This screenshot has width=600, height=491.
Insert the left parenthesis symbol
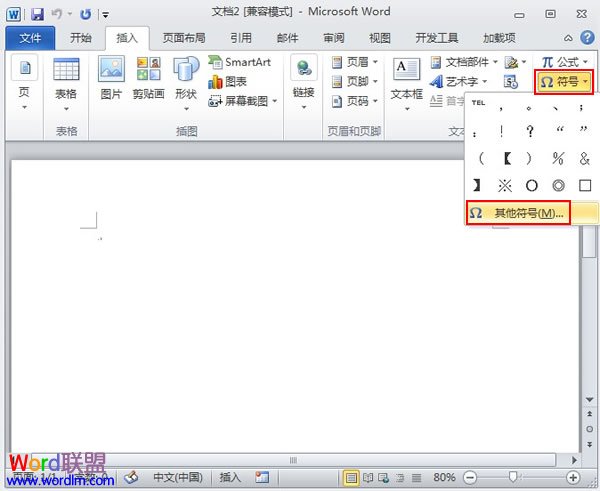point(481,158)
